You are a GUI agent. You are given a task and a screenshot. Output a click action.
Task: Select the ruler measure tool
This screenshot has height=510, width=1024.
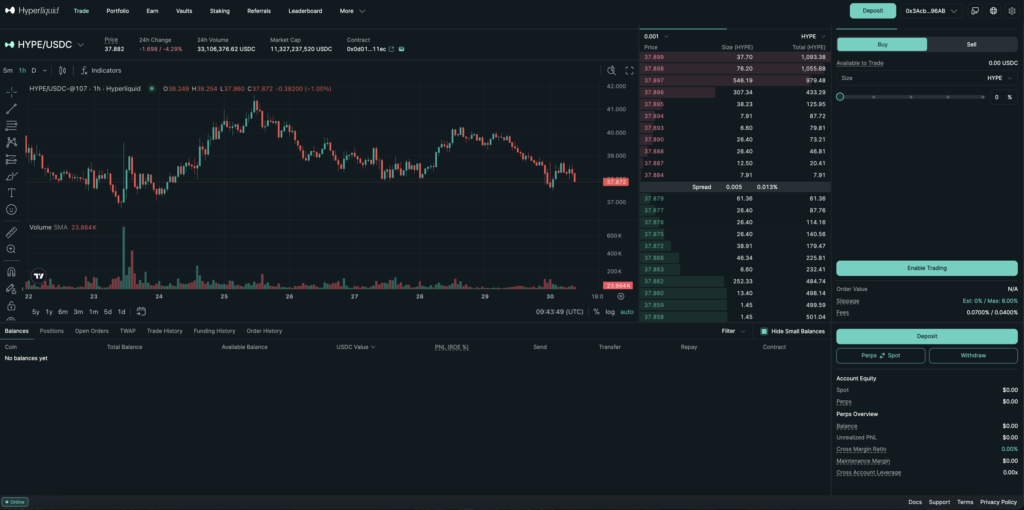click(11, 232)
